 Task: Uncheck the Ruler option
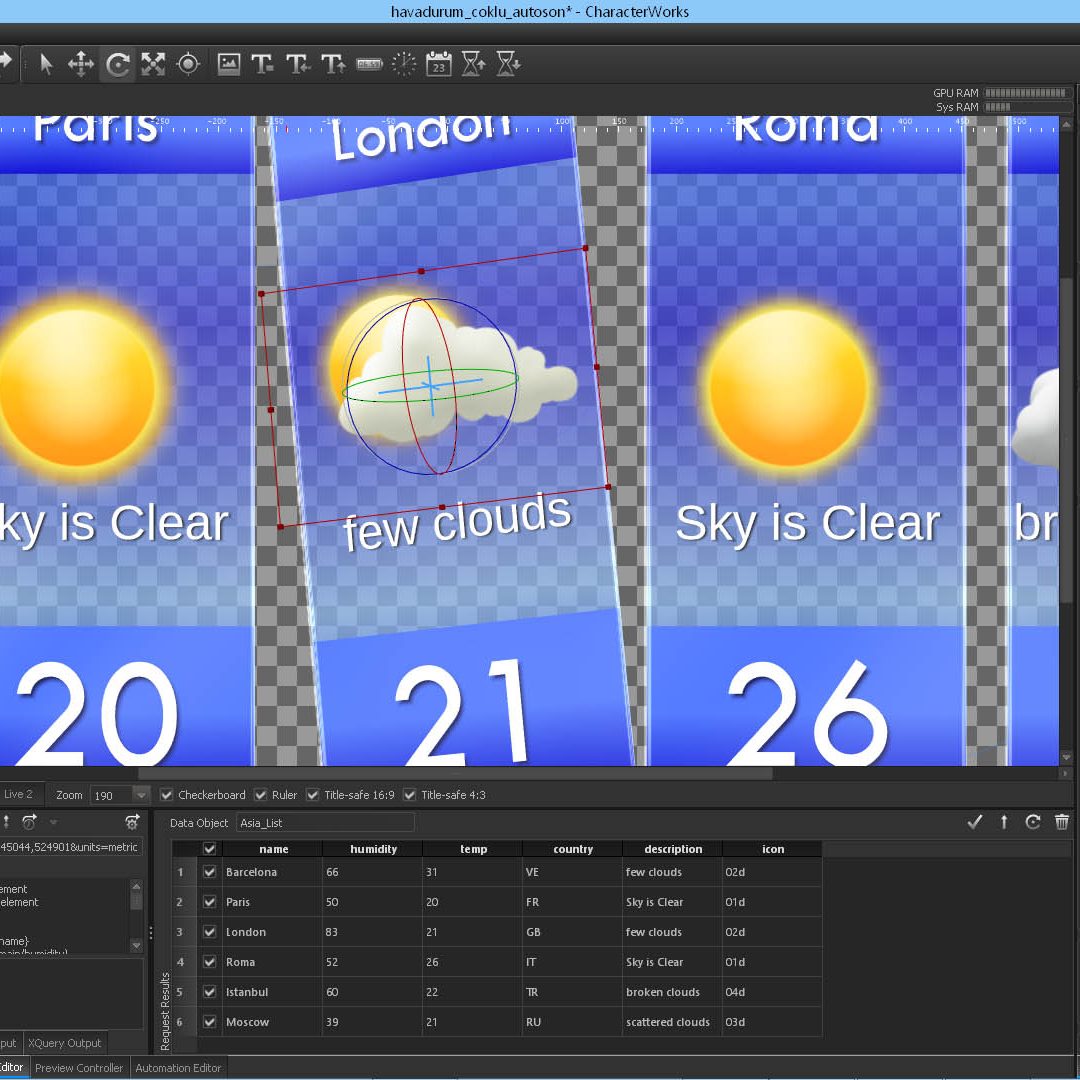[x=261, y=795]
